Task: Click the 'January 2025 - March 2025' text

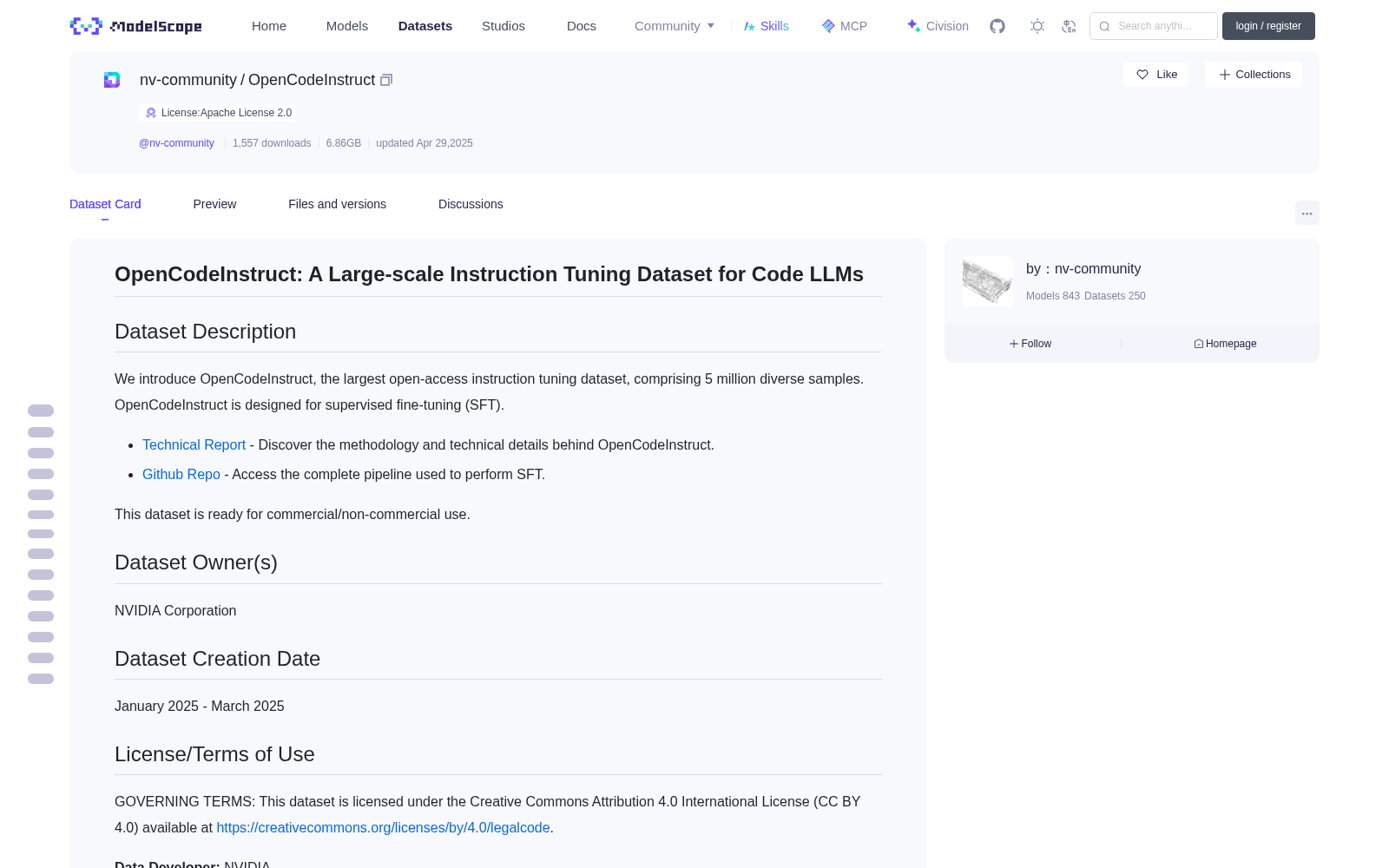Action: pos(200,707)
